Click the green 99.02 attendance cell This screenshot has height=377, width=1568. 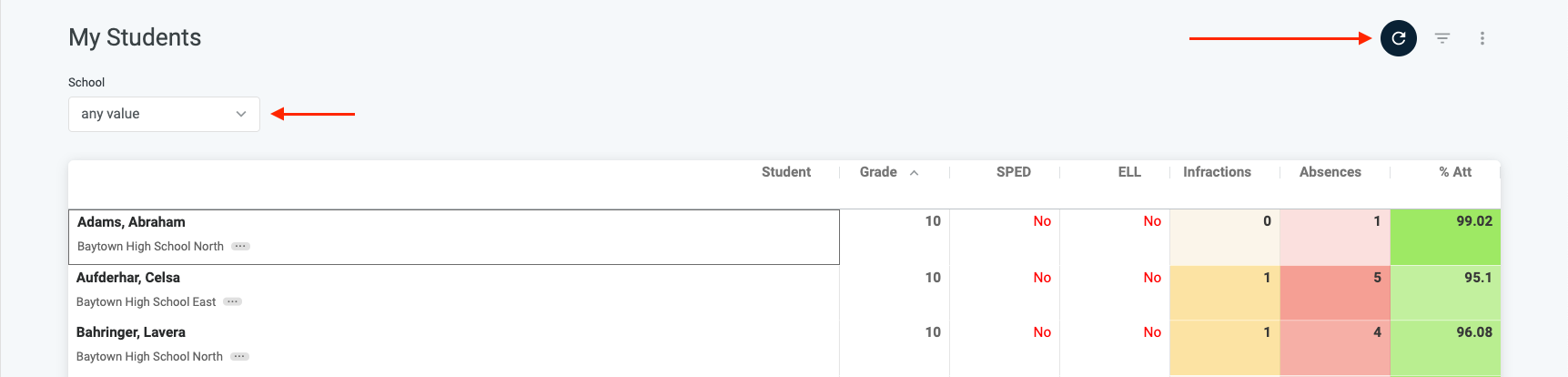point(1445,237)
